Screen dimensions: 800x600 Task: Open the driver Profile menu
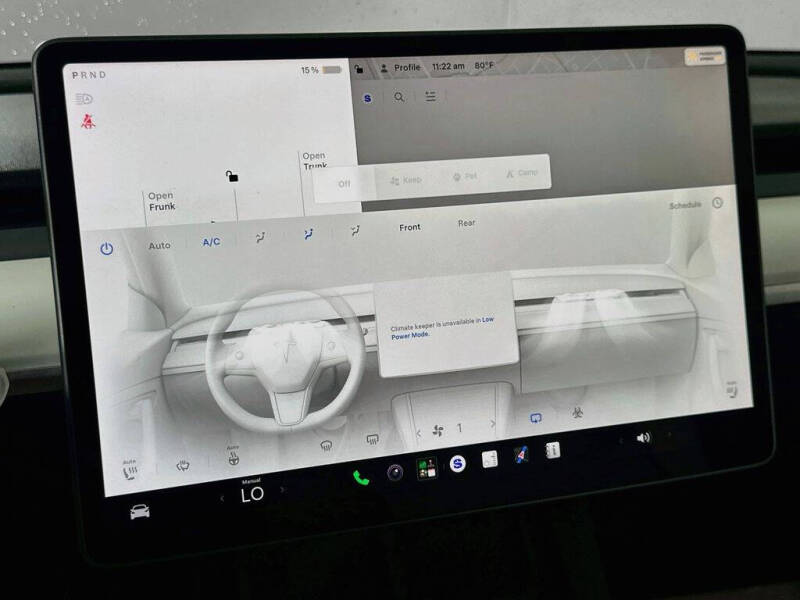[401, 67]
